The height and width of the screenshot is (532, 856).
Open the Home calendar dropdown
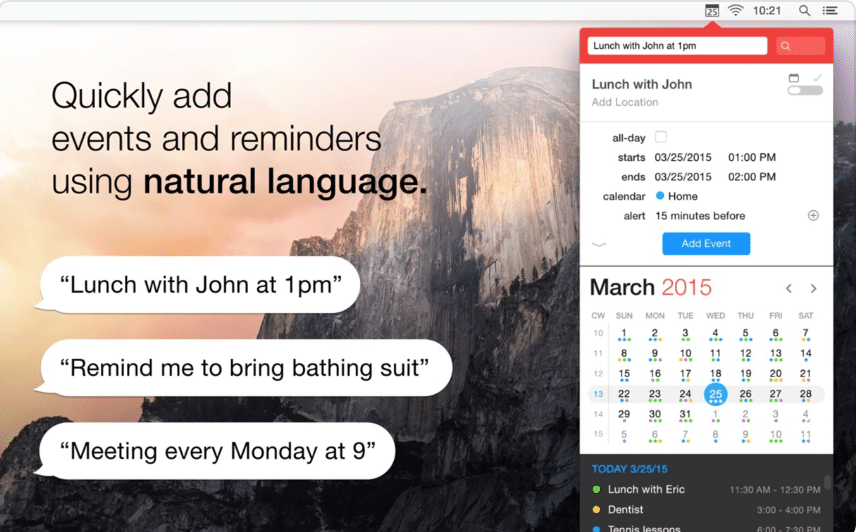pos(676,196)
